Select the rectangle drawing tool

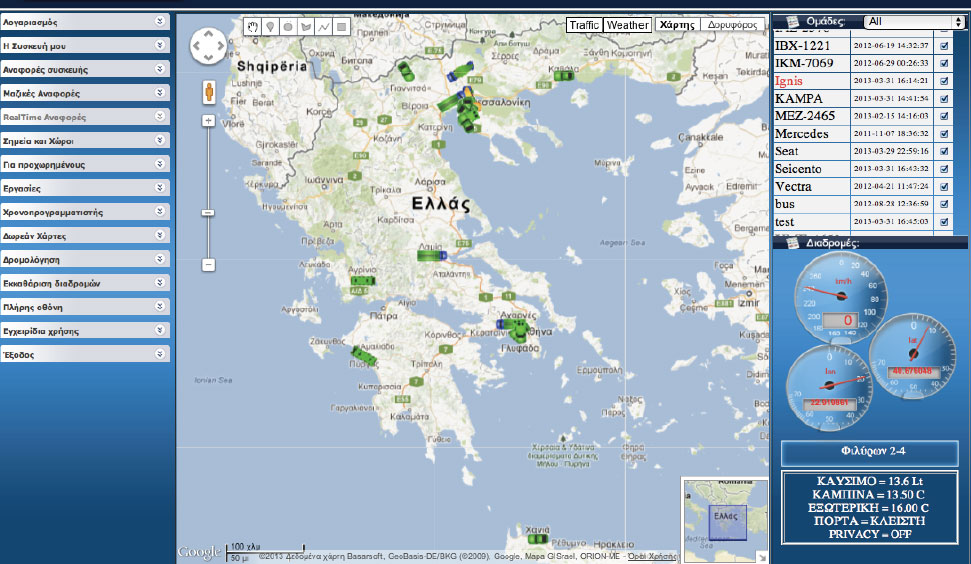342,27
